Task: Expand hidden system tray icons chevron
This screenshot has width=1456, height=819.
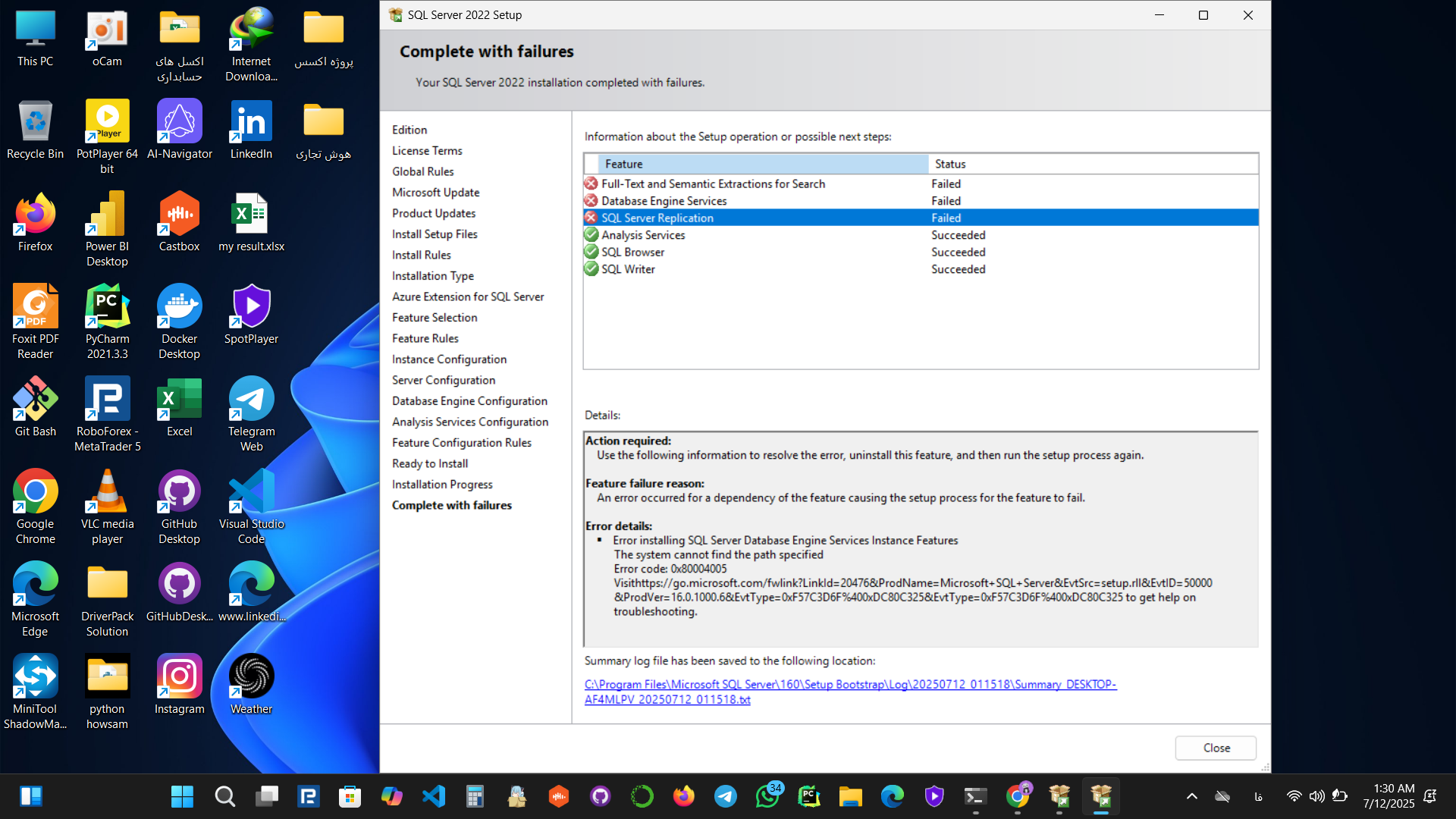Action: (1192, 796)
